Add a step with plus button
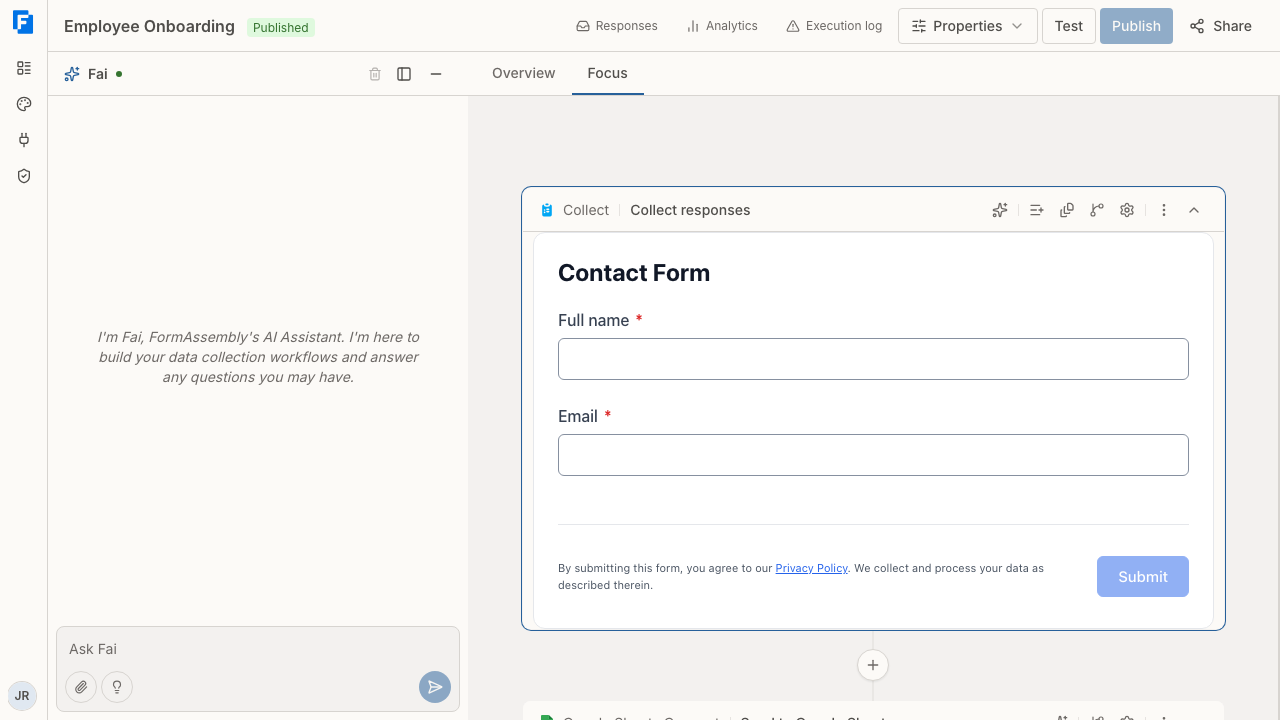The image size is (1280, 720). click(x=873, y=665)
